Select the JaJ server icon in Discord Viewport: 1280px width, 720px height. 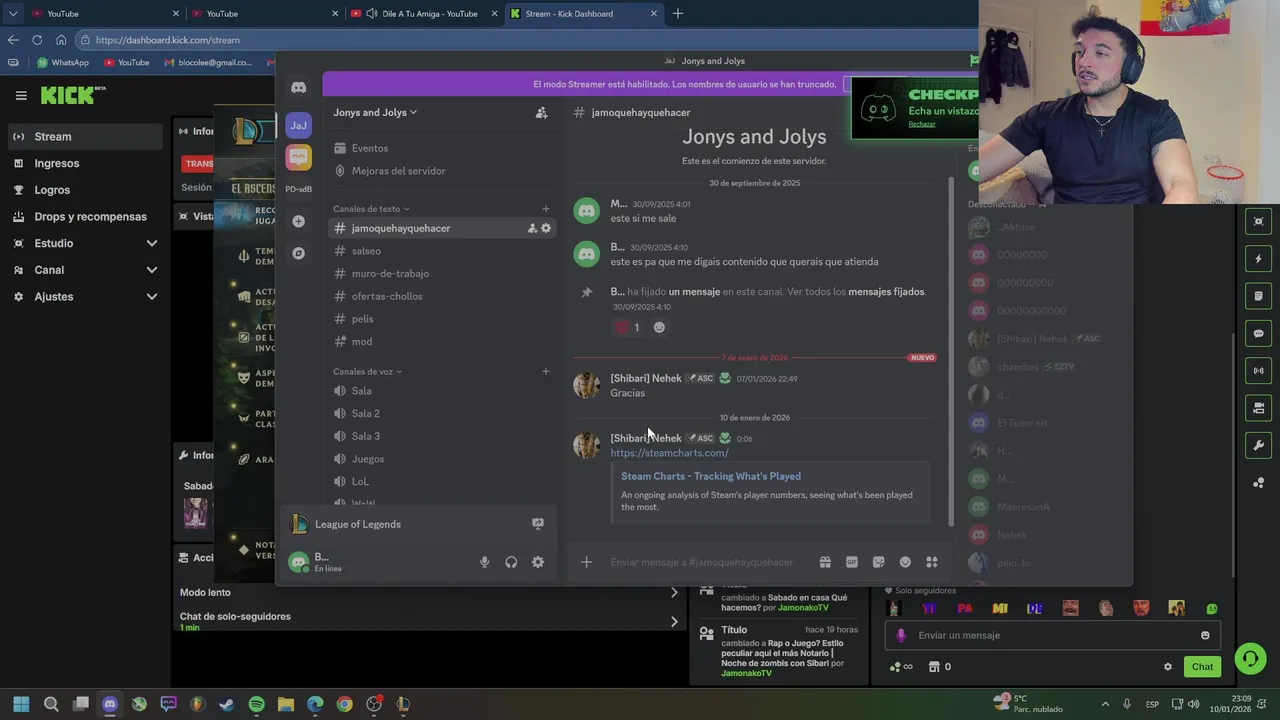click(x=298, y=125)
